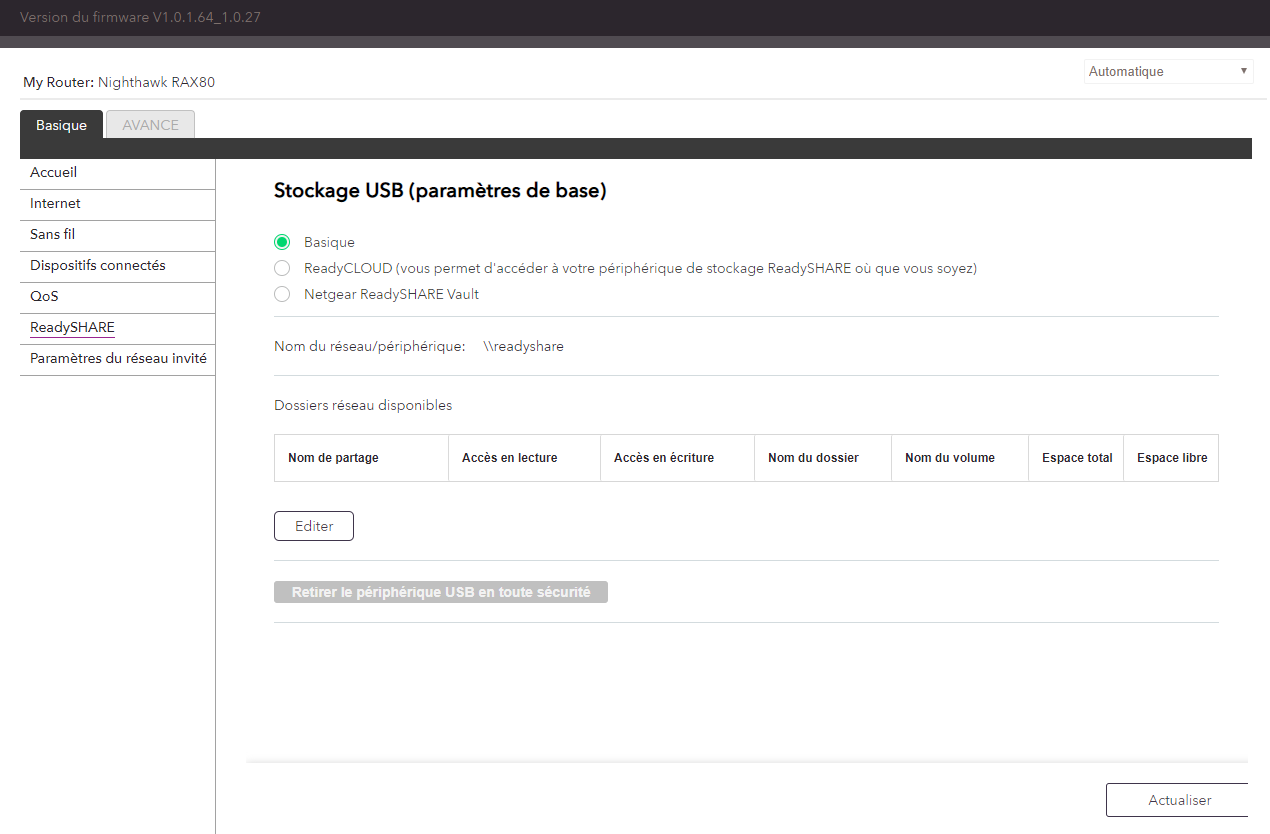The height and width of the screenshot is (834, 1270).
Task: Click the Editer button
Action: (314, 526)
